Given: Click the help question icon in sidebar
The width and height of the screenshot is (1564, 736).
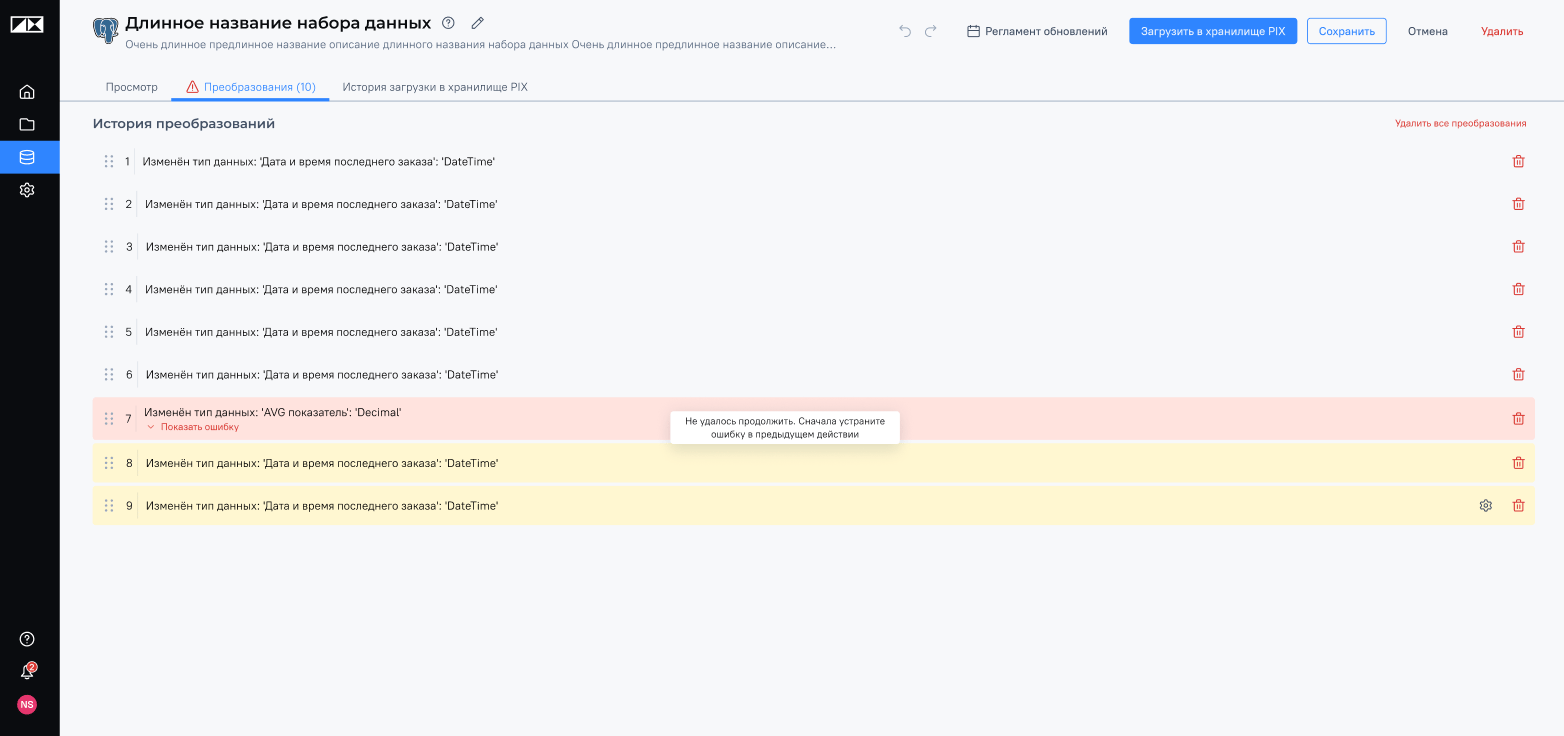Looking at the screenshot, I should coord(27,639).
